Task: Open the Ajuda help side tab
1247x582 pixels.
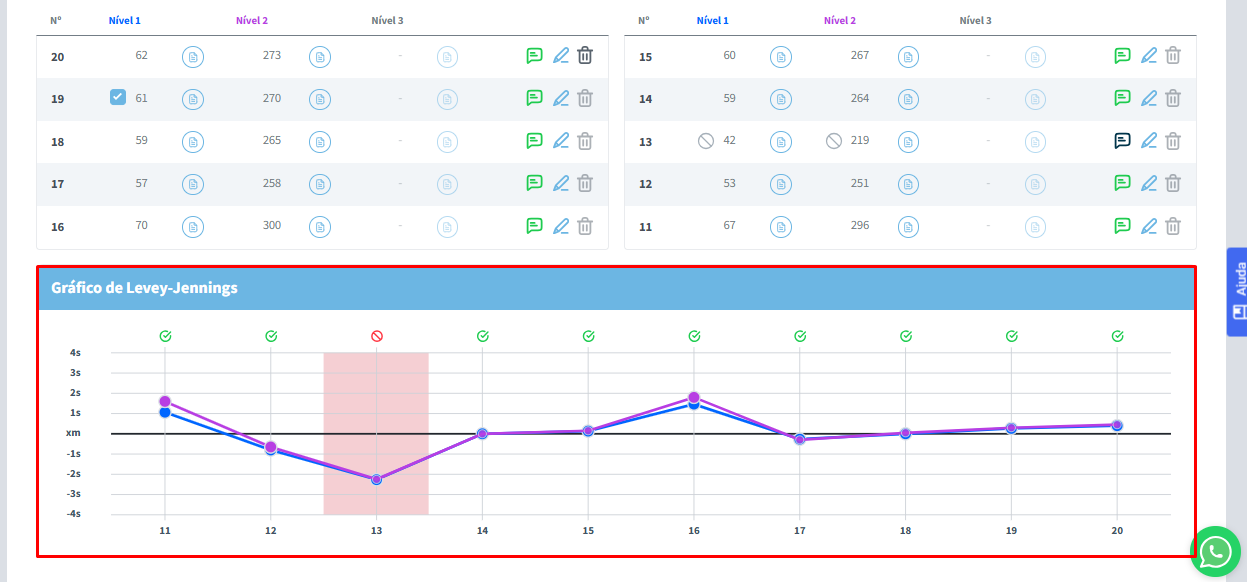Action: pos(1238,292)
